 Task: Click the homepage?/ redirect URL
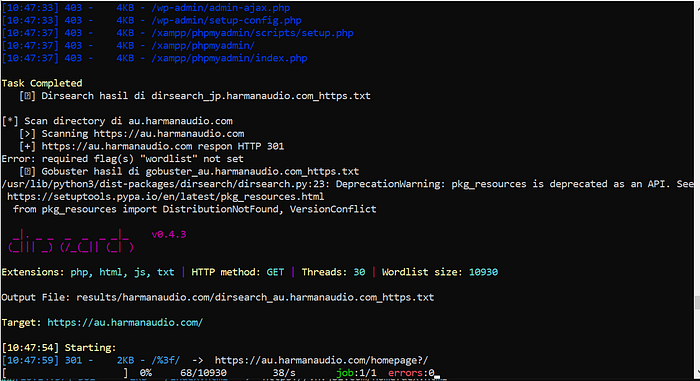321,360
